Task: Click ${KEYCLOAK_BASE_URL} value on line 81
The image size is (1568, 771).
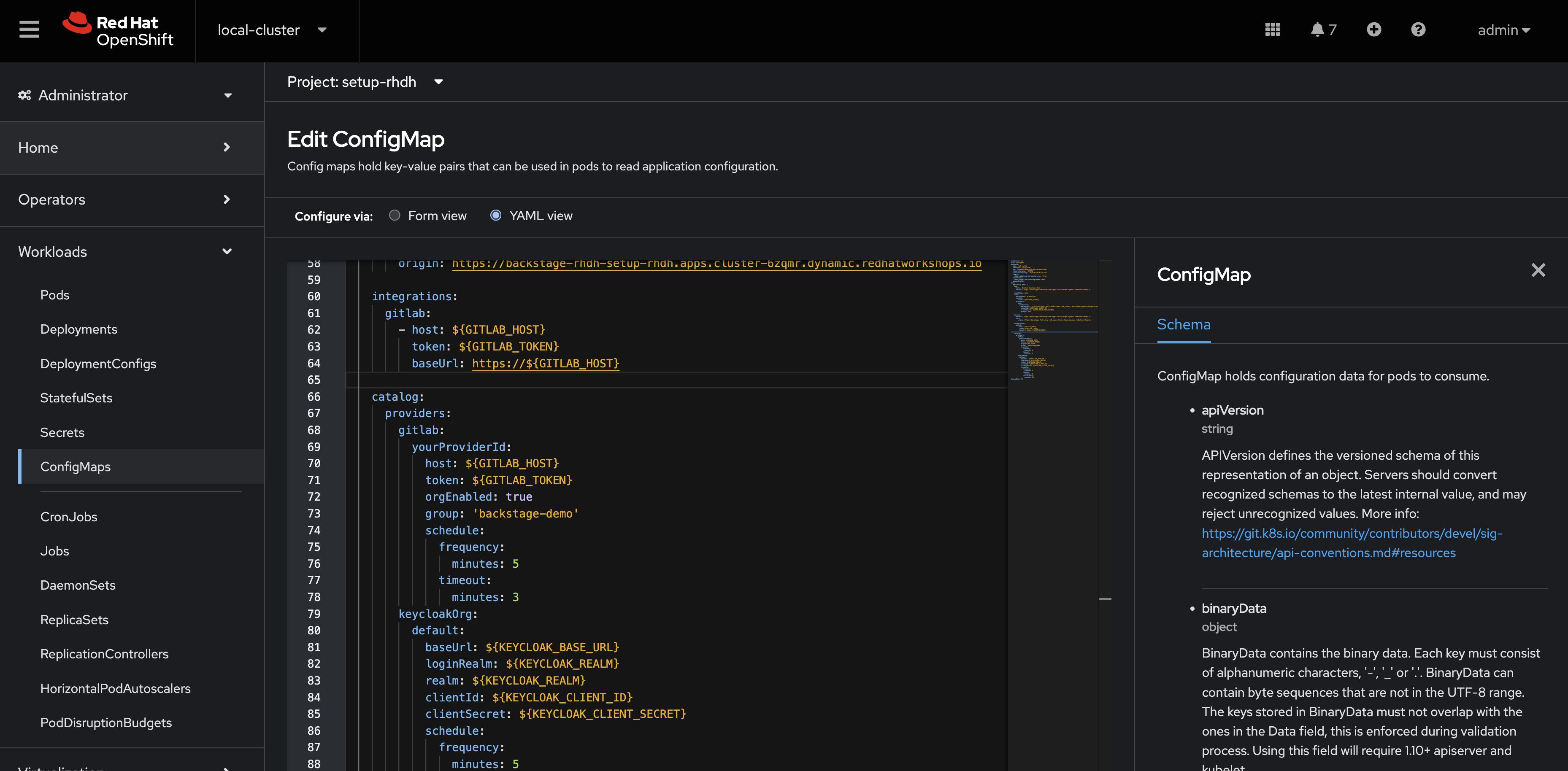Action: click(x=552, y=647)
